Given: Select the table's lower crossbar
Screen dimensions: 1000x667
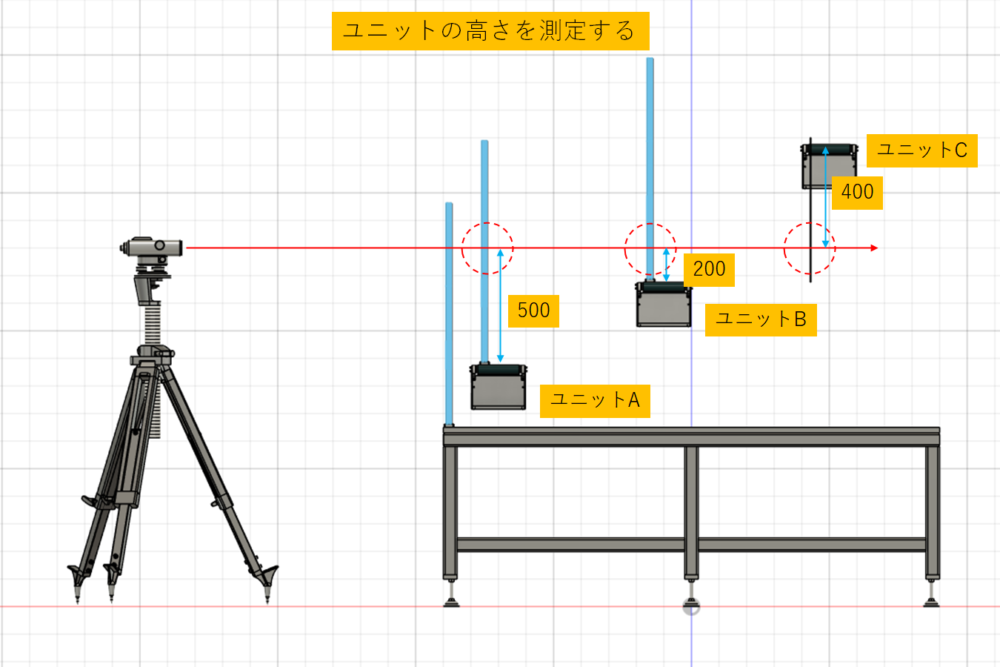Looking at the screenshot, I should pos(690,545).
